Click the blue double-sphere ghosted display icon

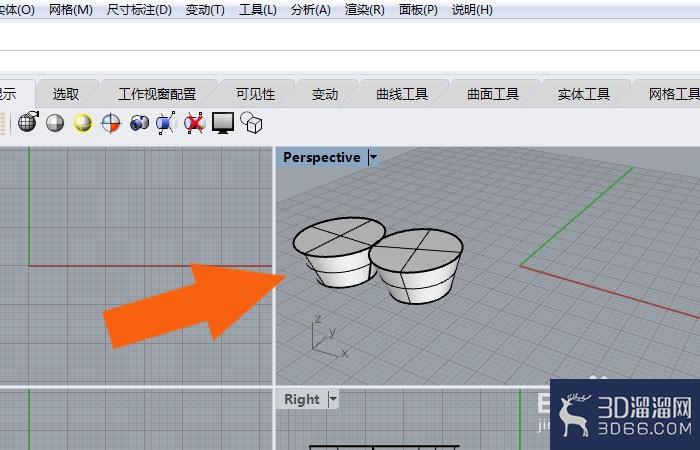pos(139,123)
